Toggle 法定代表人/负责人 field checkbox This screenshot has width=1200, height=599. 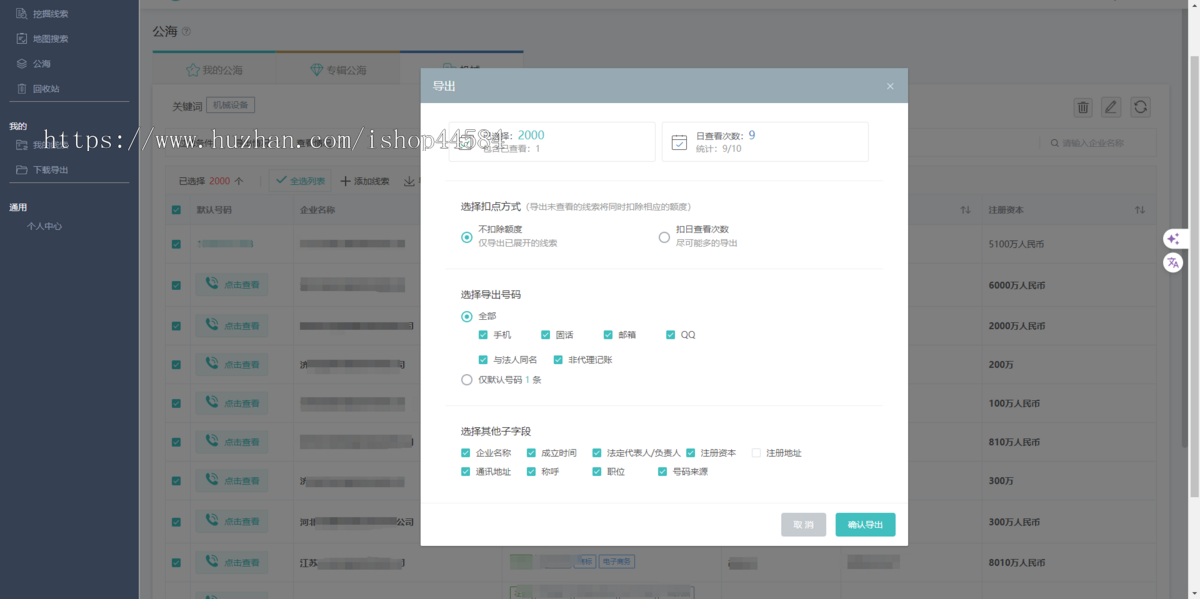(597, 453)
